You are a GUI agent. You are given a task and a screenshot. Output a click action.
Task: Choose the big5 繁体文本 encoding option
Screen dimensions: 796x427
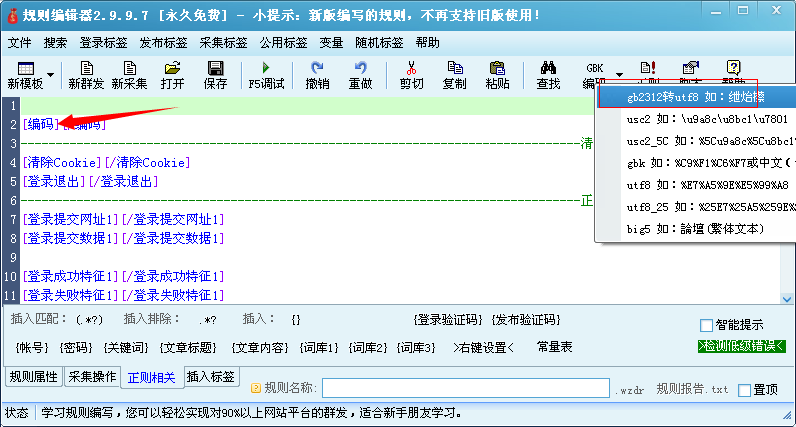(695, 229)
